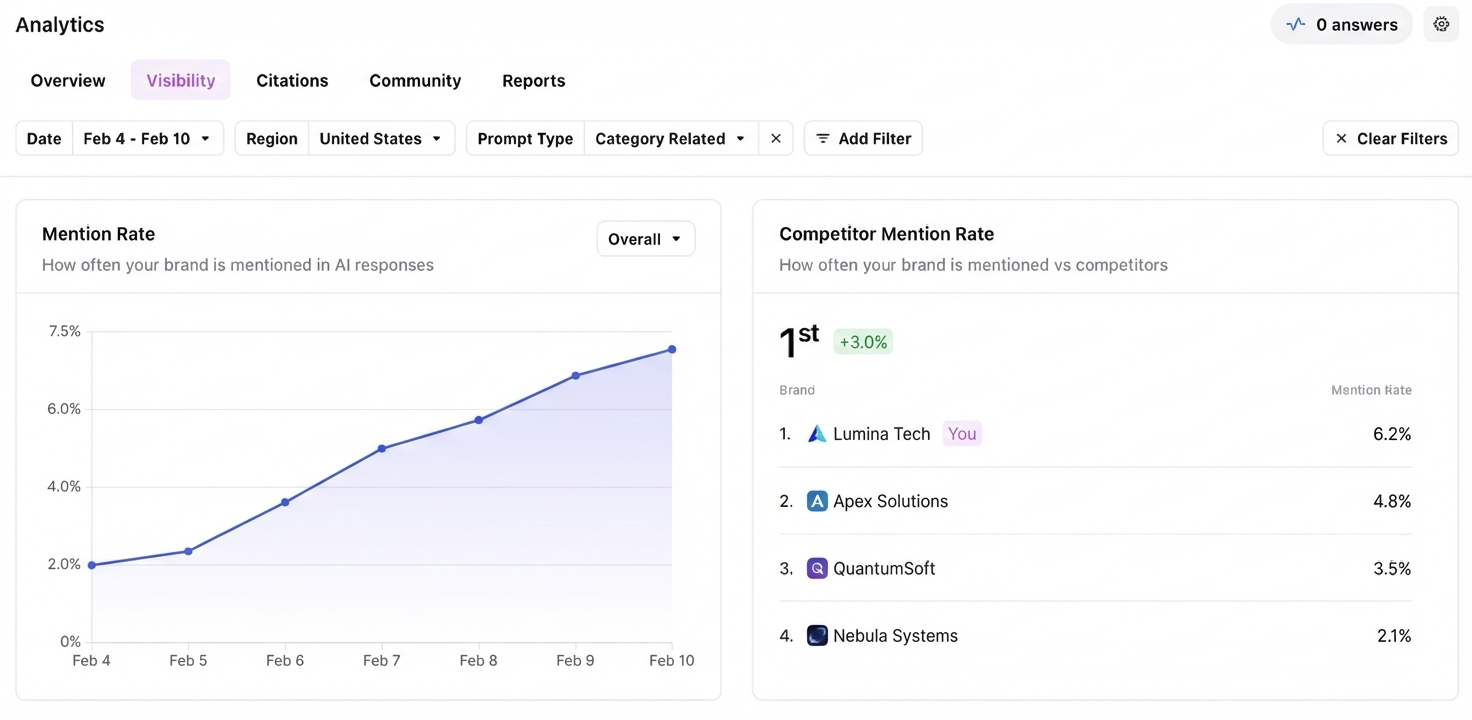Open the settings gear icon
Screen dimensions: 1472x720
[1440, 23]
